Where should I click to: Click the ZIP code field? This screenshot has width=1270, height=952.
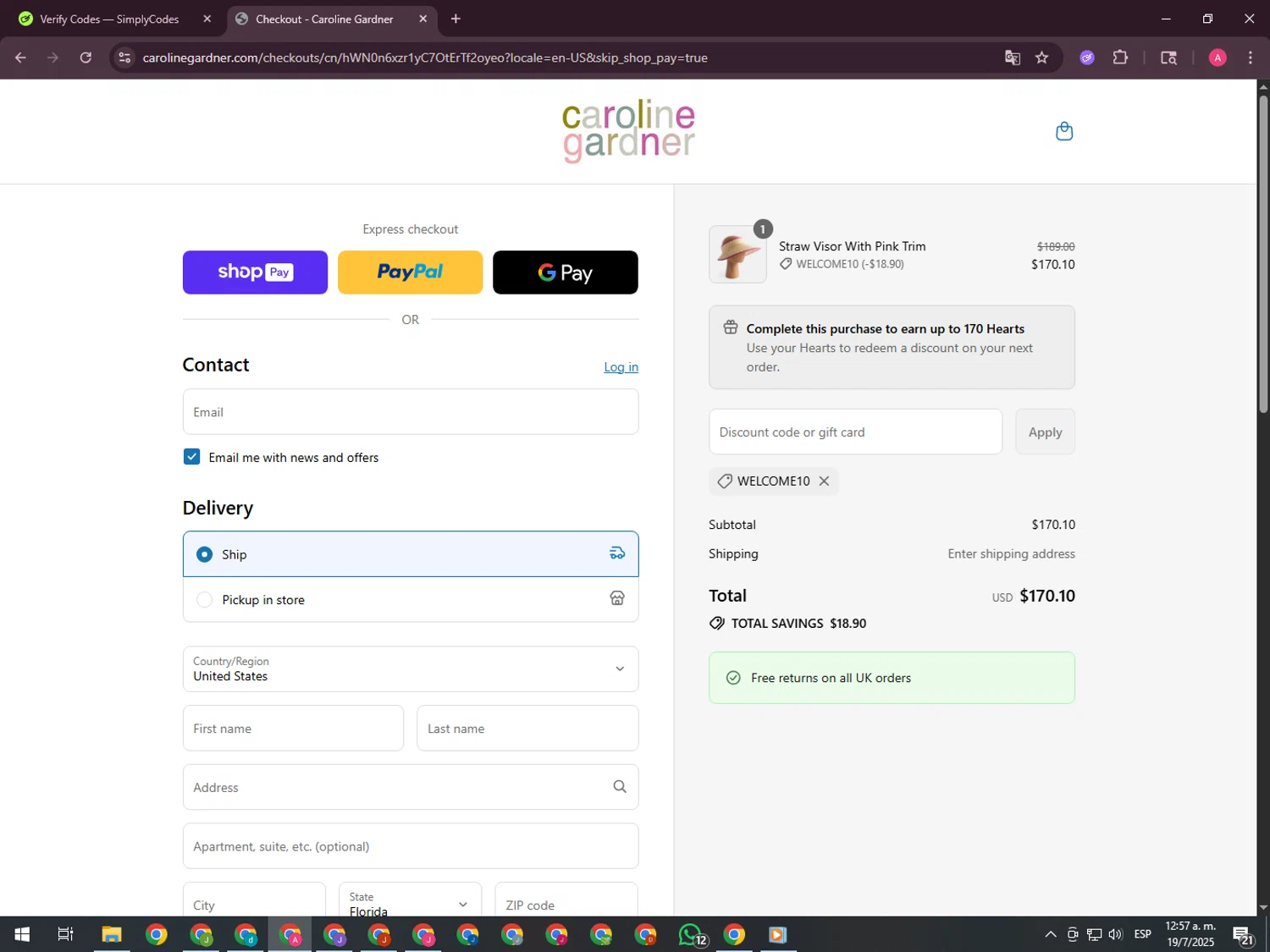566,900
